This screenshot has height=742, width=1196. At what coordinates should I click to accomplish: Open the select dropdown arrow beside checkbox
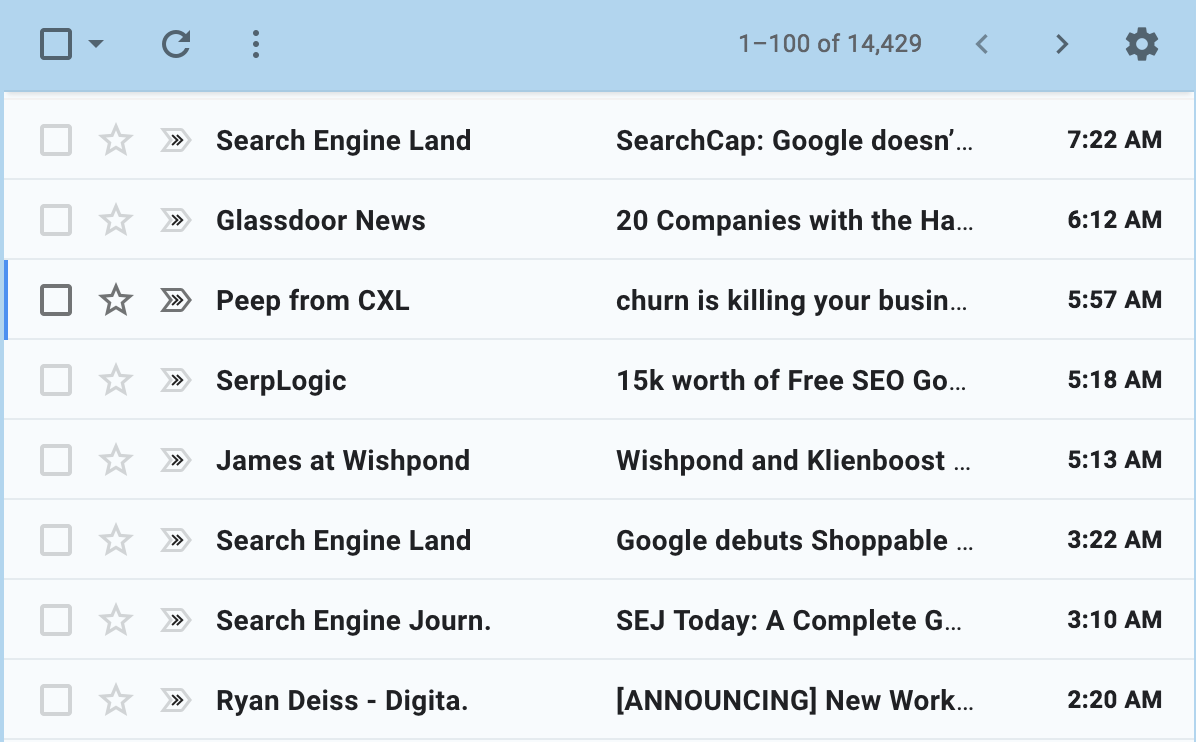95,44
